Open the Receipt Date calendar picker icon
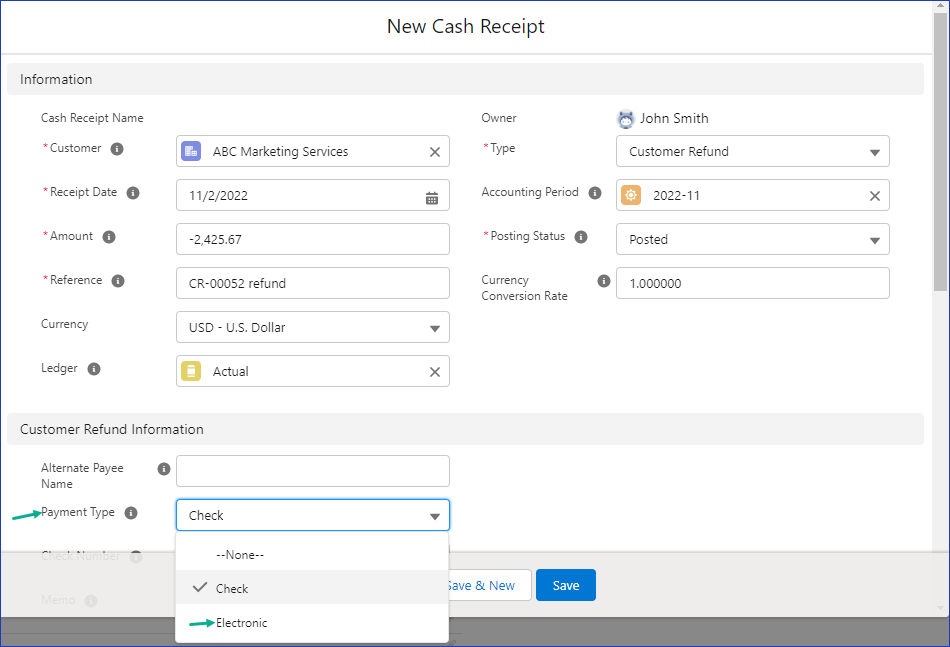Image resolution: width=950 pixels, height=647 pixels. [432, 198]
